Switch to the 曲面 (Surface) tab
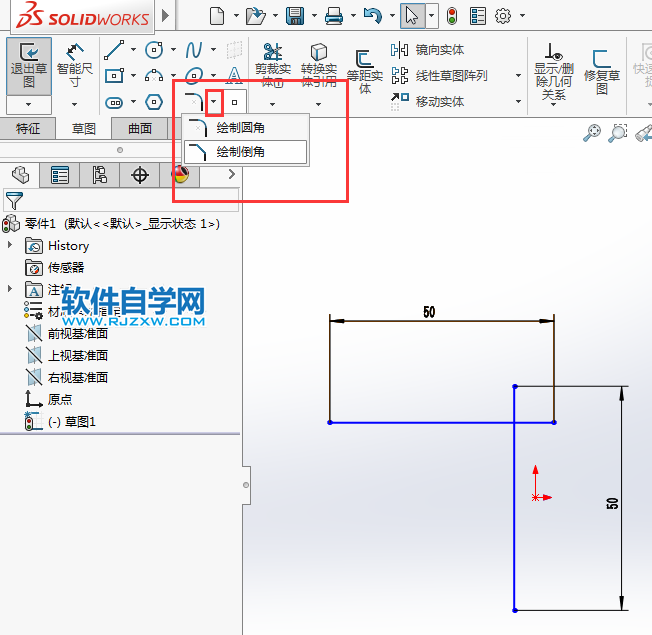Image resolution: width=652 pixels, height=635 pixels. click(140, 128)
